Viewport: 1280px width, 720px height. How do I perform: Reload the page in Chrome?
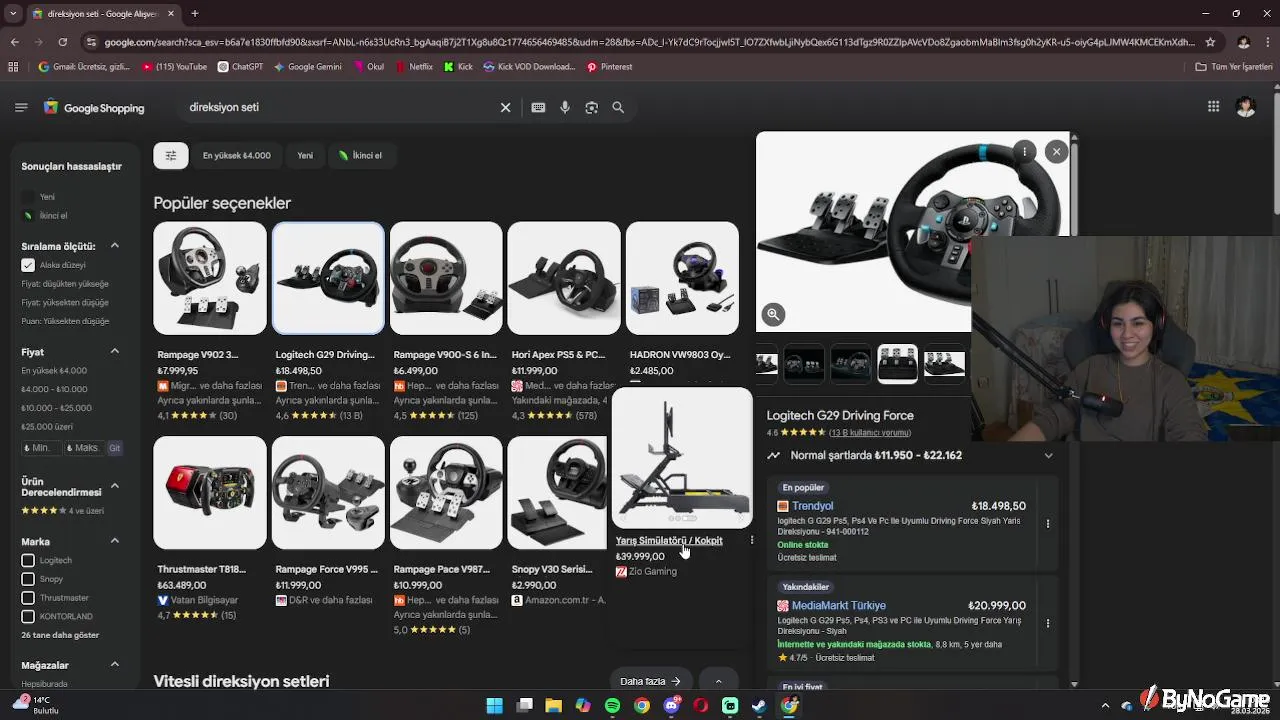click(x=63, y=42)
